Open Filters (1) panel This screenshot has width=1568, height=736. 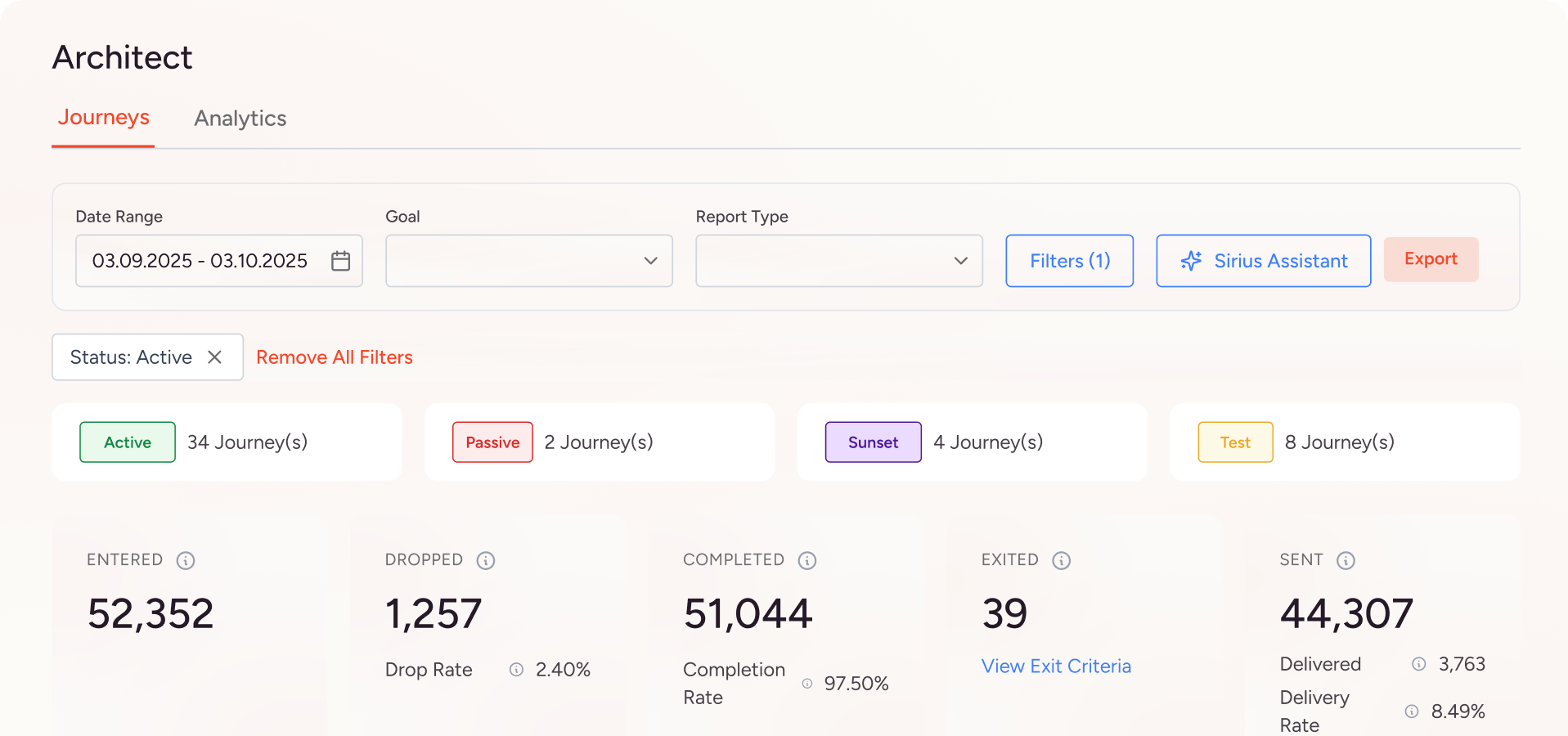pyautogui.click(x=1069, y=261)
